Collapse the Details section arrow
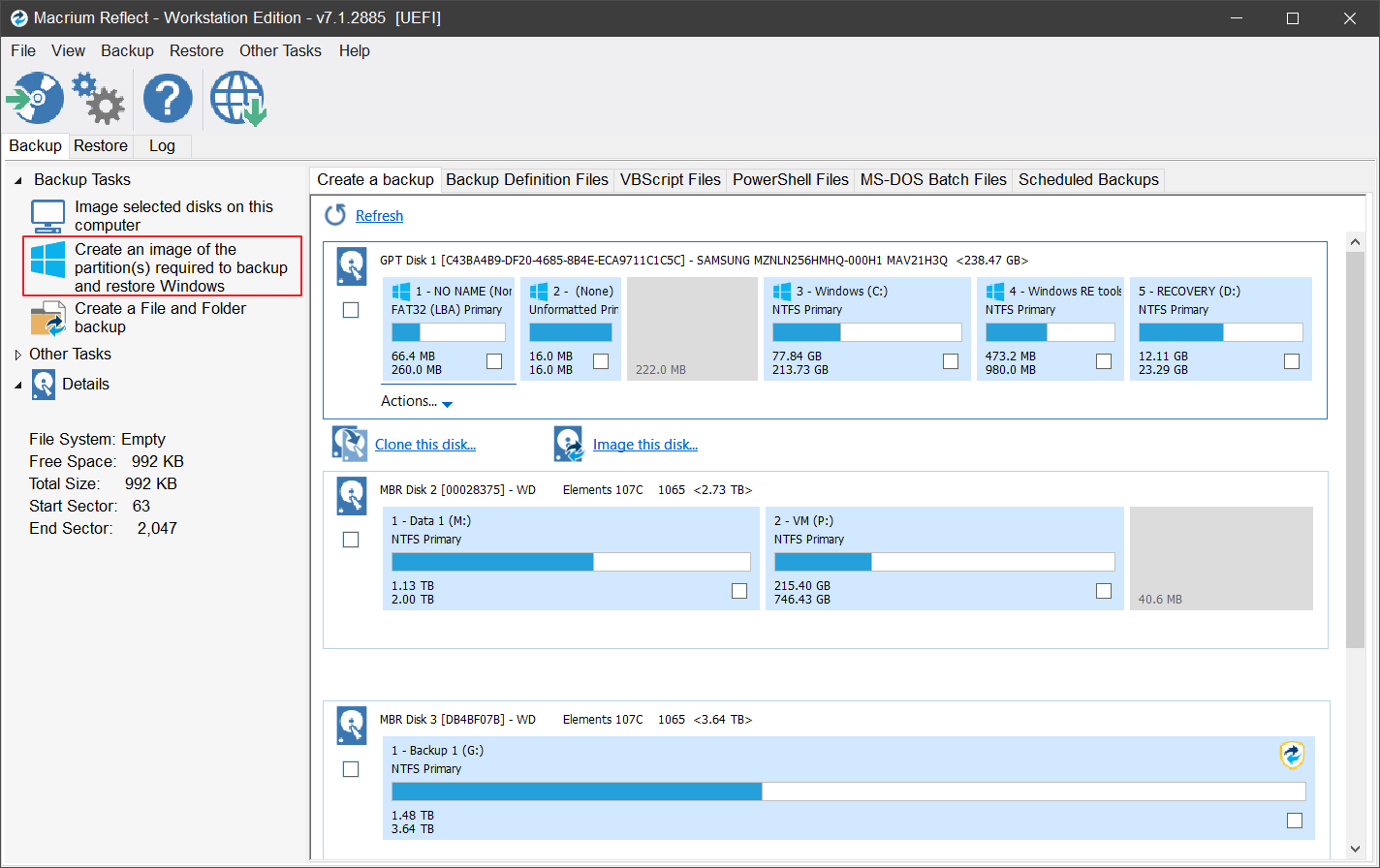 click(18, 385)
